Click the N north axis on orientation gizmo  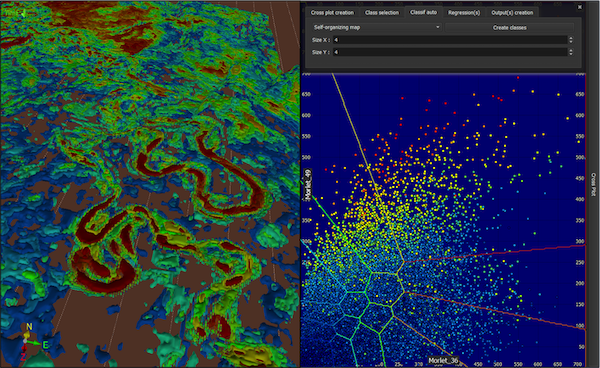[29, 327]
